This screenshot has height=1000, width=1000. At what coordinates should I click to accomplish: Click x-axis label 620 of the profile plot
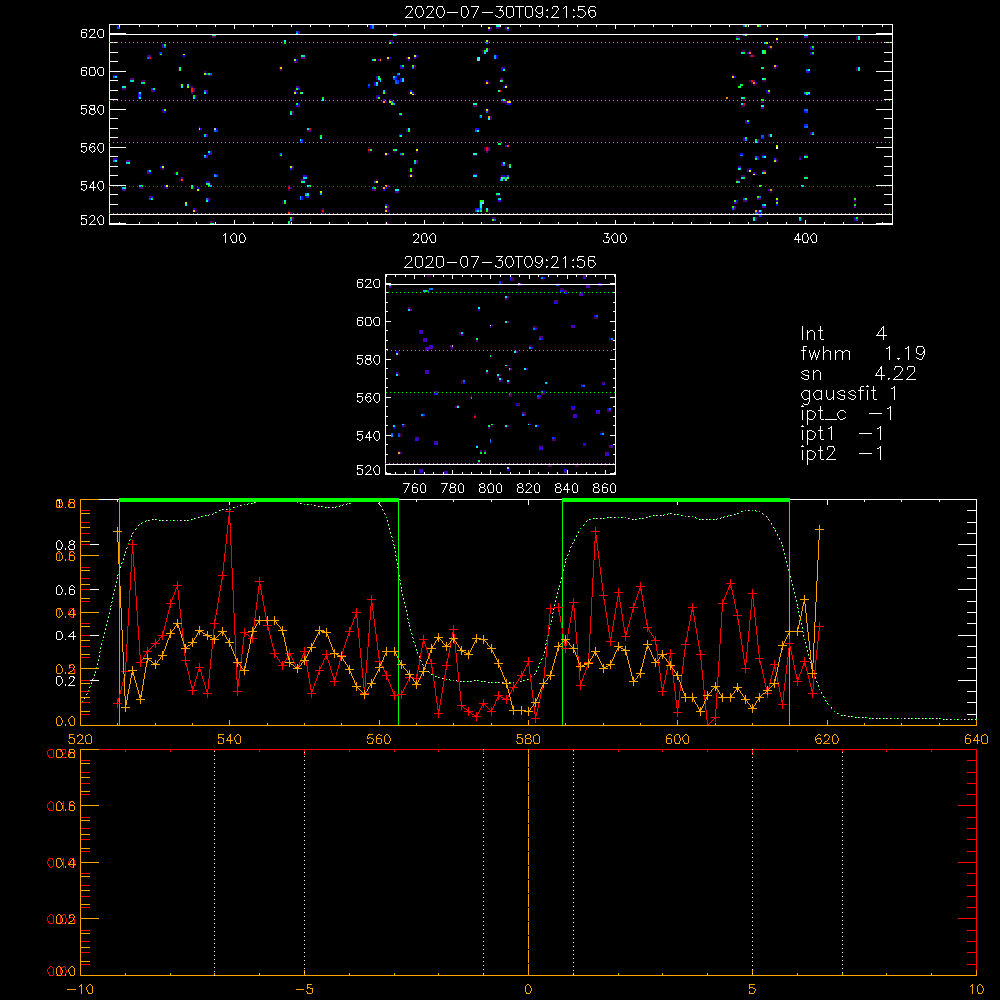(x=827, y=740)
